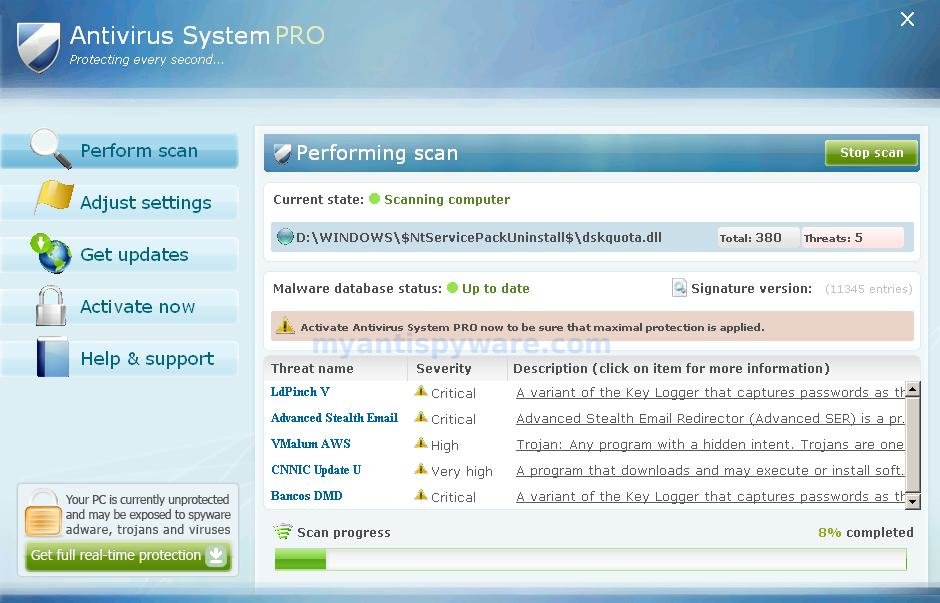This screenshot has height=603, width=940.
Task: Choose Activate now in sidebar
Action: click(x=119, y=306)
